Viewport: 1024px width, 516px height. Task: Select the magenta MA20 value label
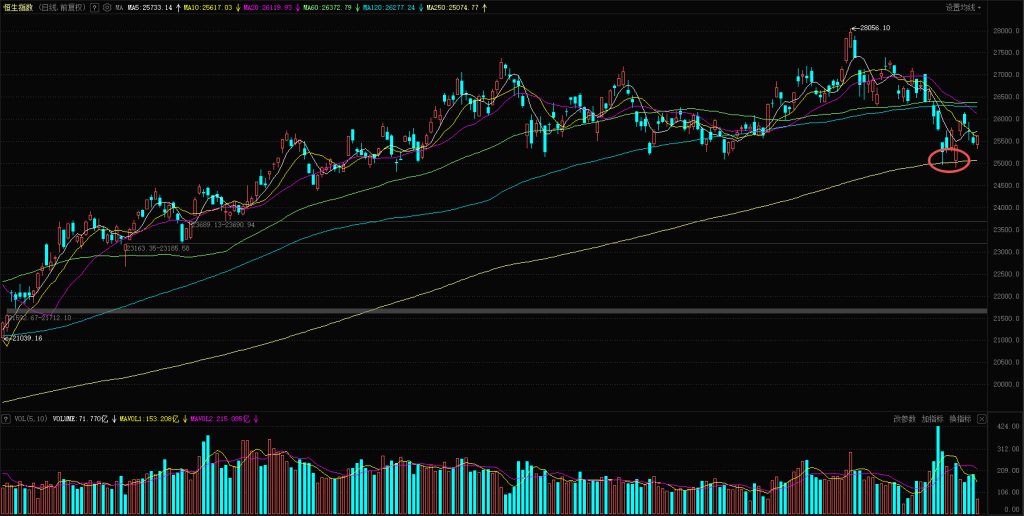coord(271,7)
